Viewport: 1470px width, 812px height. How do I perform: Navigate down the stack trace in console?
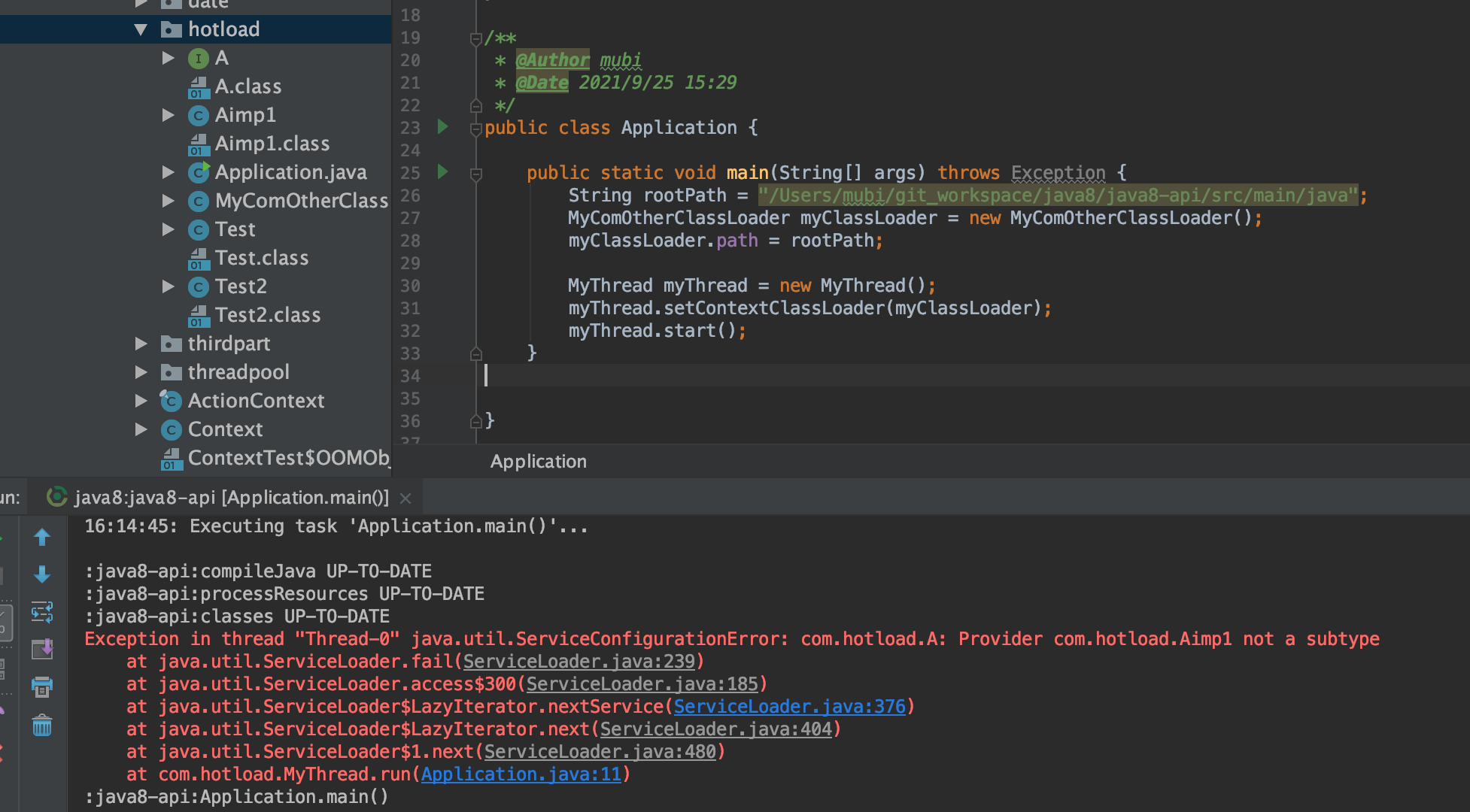coord(42,574)
